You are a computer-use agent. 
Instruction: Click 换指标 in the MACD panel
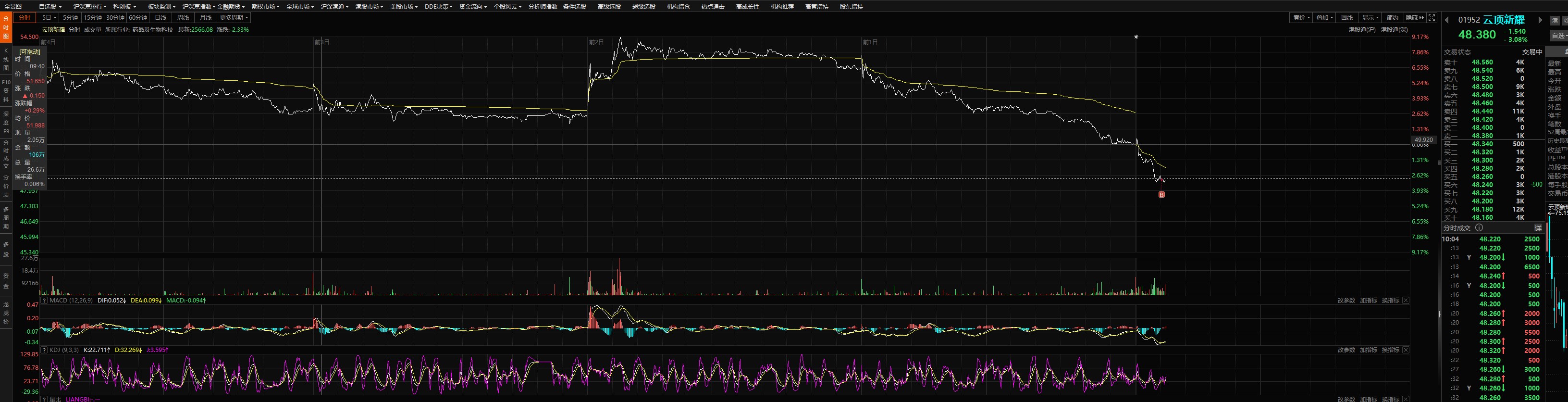point(1390,300)
